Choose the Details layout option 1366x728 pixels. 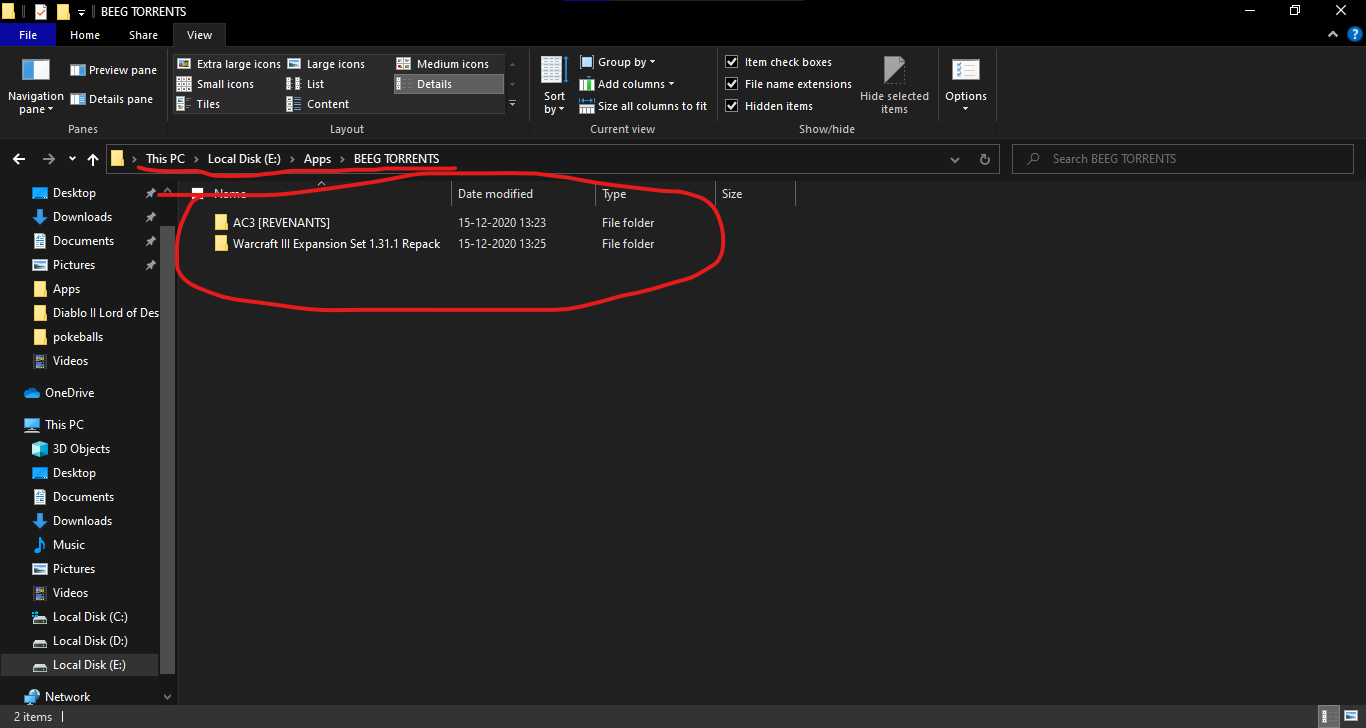(x=448, y=84)
